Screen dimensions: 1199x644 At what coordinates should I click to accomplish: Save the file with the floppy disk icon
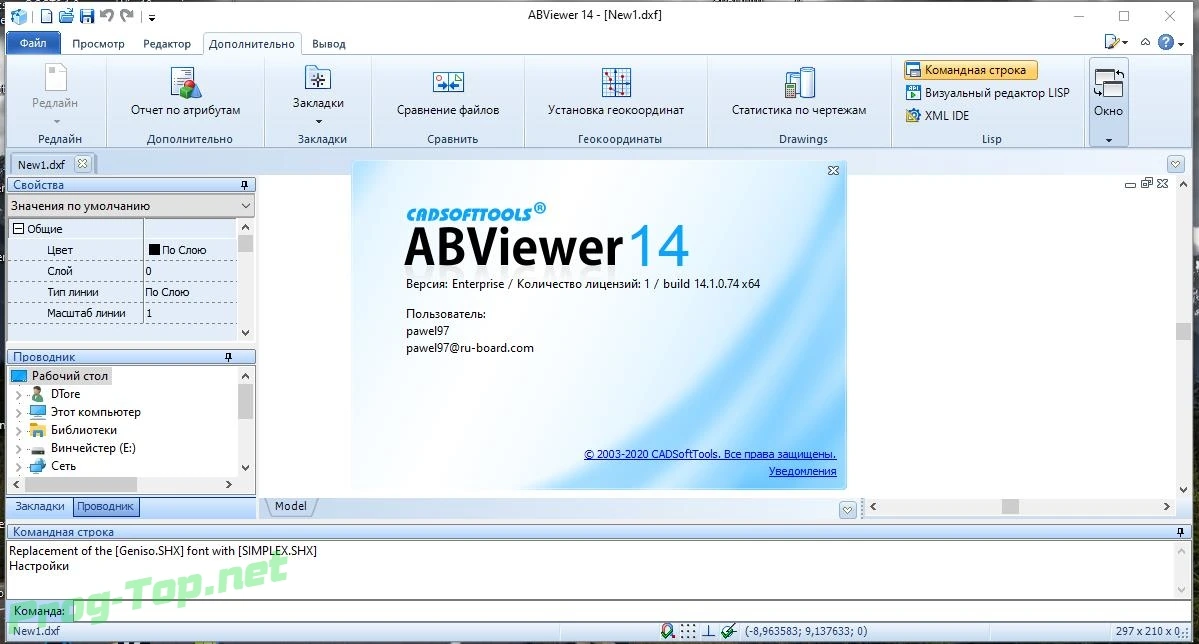tap(86, 15)
